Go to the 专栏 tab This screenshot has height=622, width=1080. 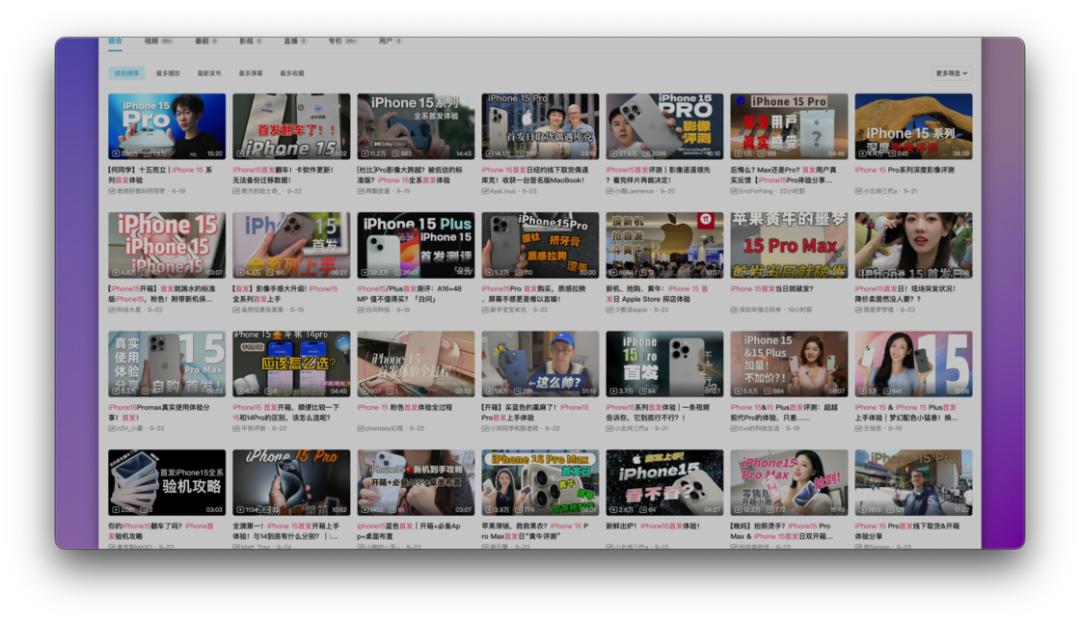coord(342,41)
